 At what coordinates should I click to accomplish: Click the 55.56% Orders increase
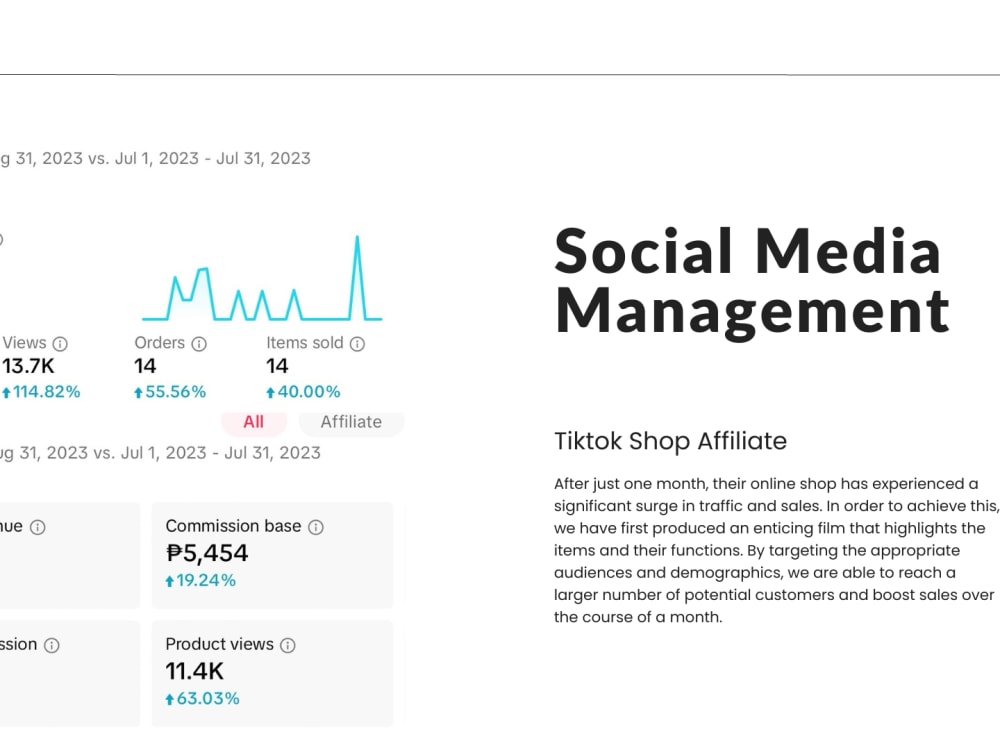click(x=170, y=392)
